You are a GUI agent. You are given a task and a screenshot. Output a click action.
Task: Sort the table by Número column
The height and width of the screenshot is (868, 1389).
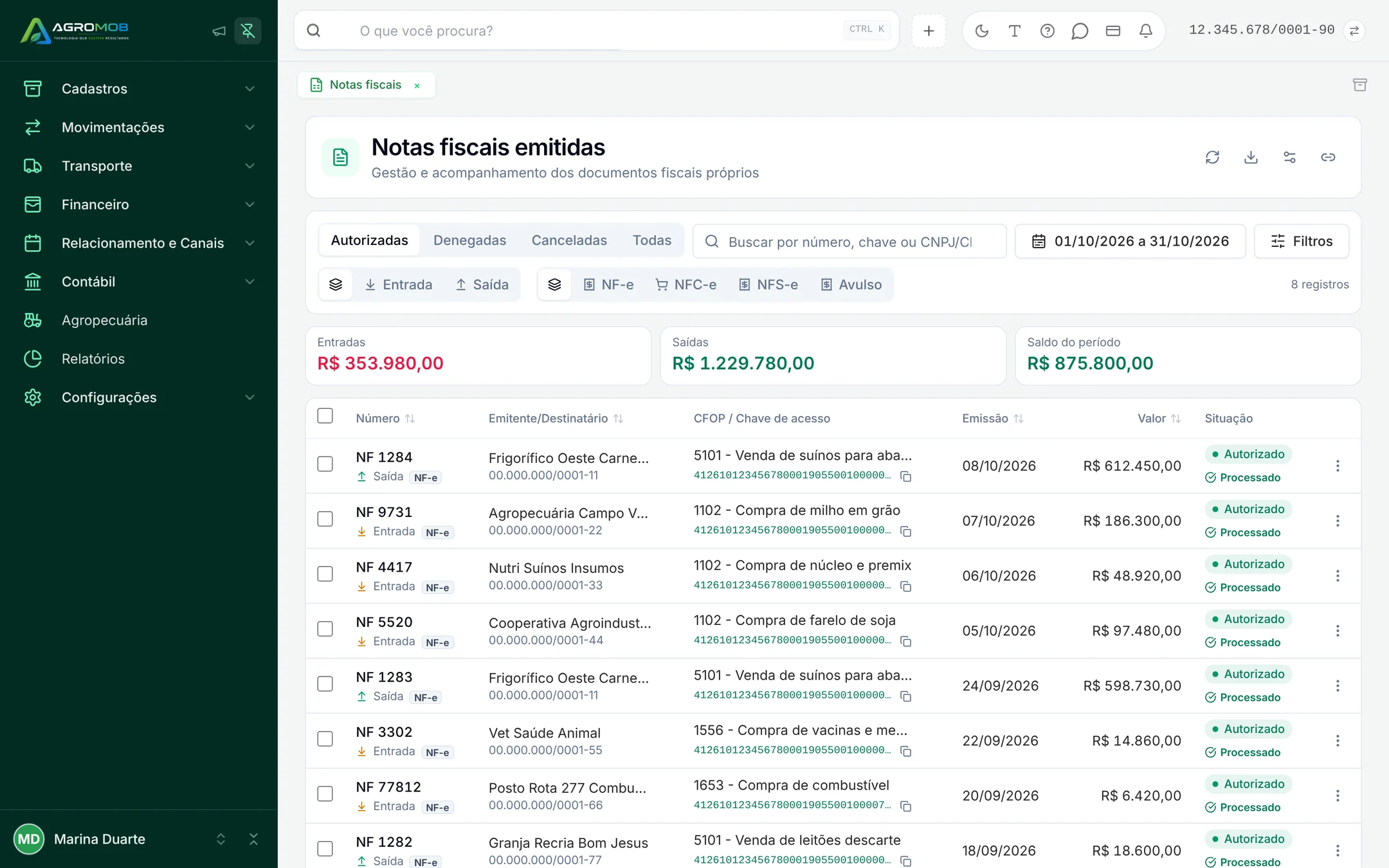(385, 419)
